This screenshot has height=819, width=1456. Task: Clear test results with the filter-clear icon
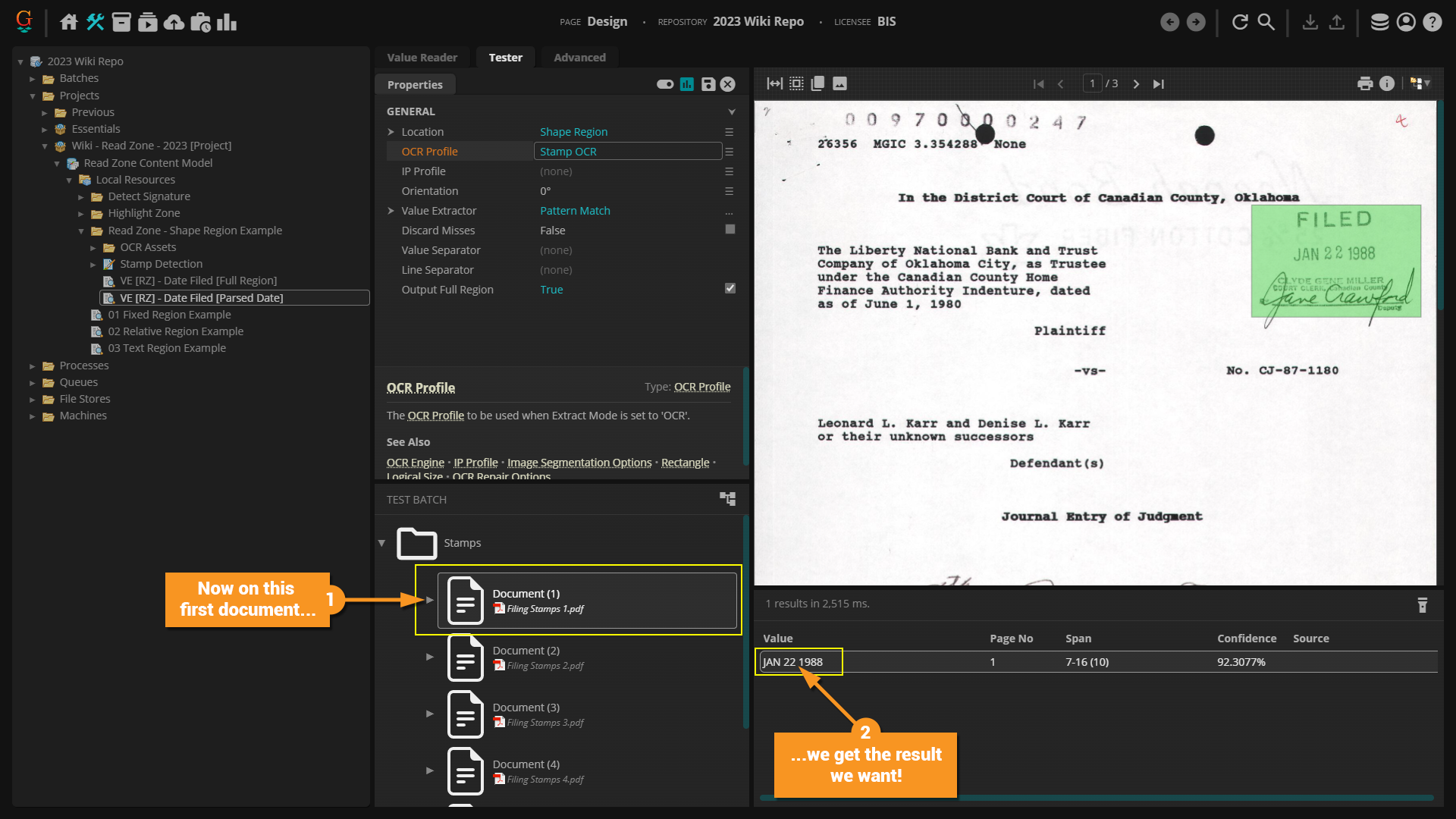coord(1422,604)
